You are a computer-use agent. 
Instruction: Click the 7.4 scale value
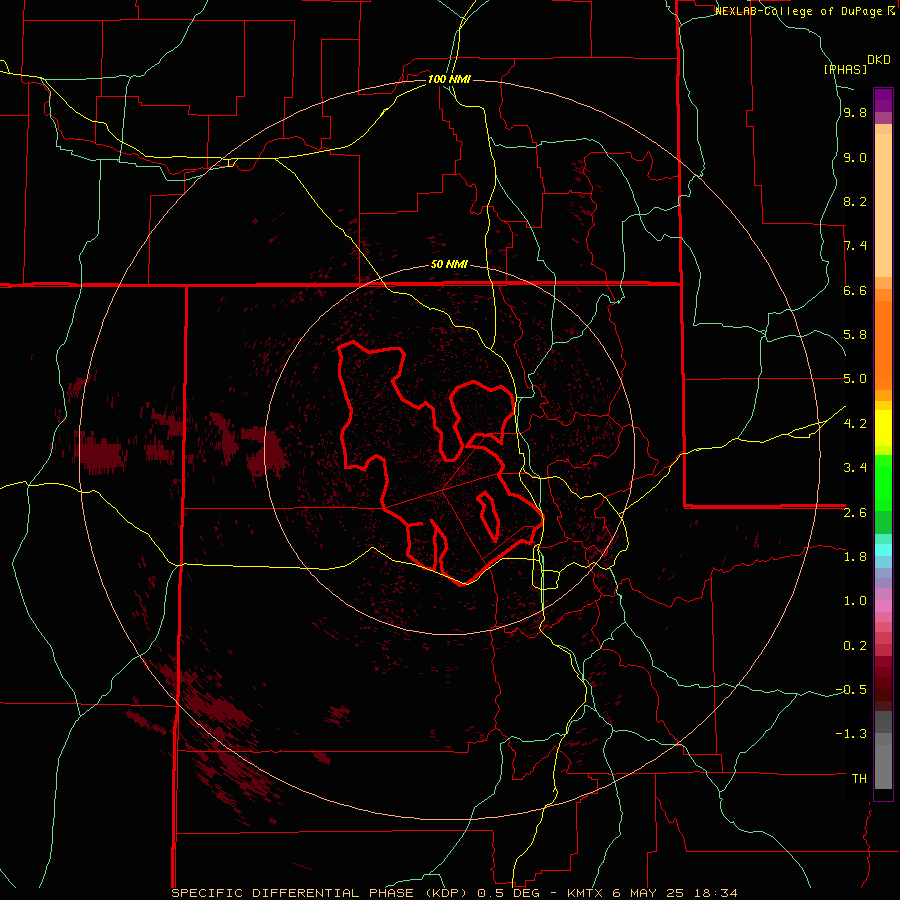click(x=855, y=246)
